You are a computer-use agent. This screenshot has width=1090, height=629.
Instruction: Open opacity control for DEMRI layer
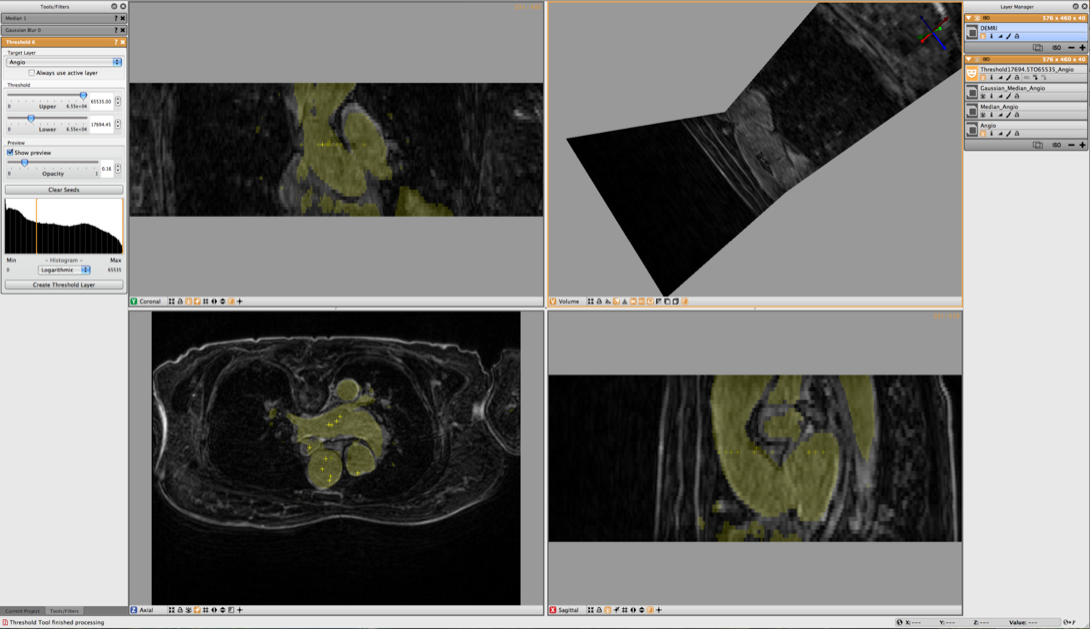coord(1000,36)
